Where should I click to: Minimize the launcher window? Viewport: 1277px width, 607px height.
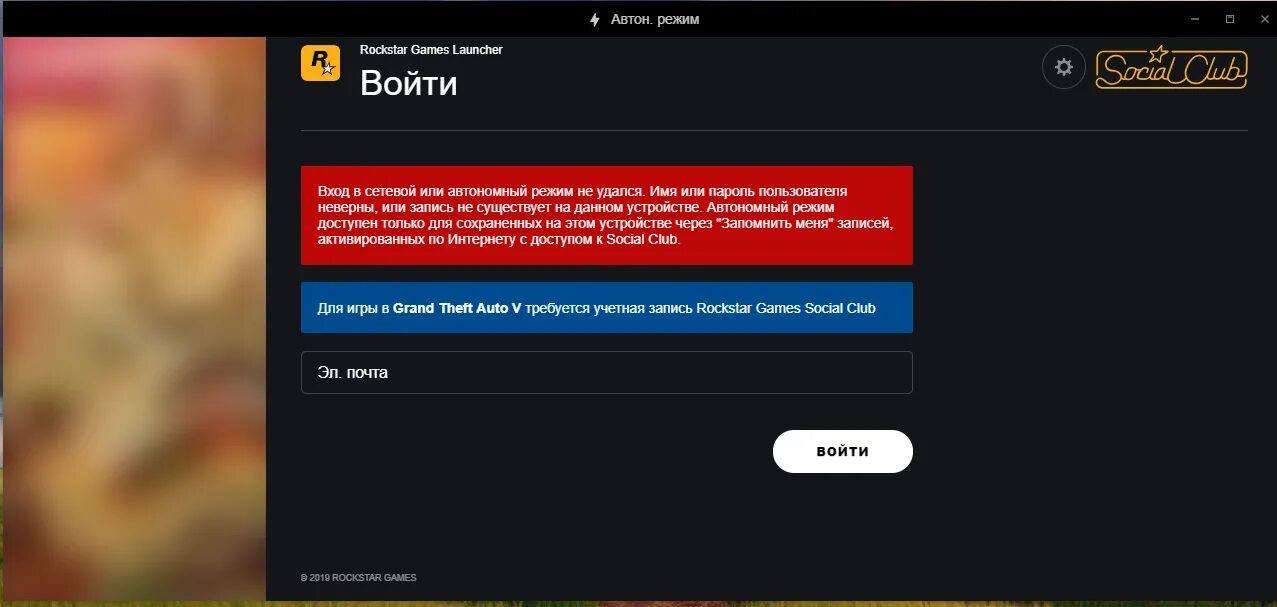coord(1195,19)
